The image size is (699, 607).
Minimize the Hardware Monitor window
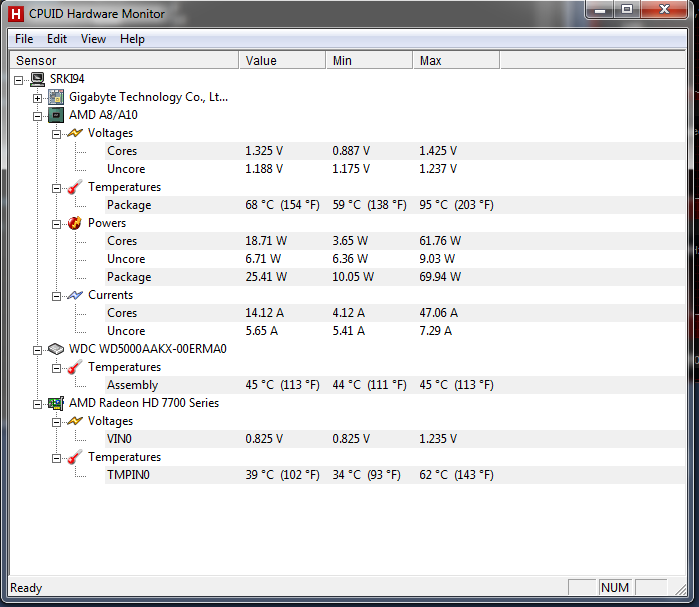(600, 9)
